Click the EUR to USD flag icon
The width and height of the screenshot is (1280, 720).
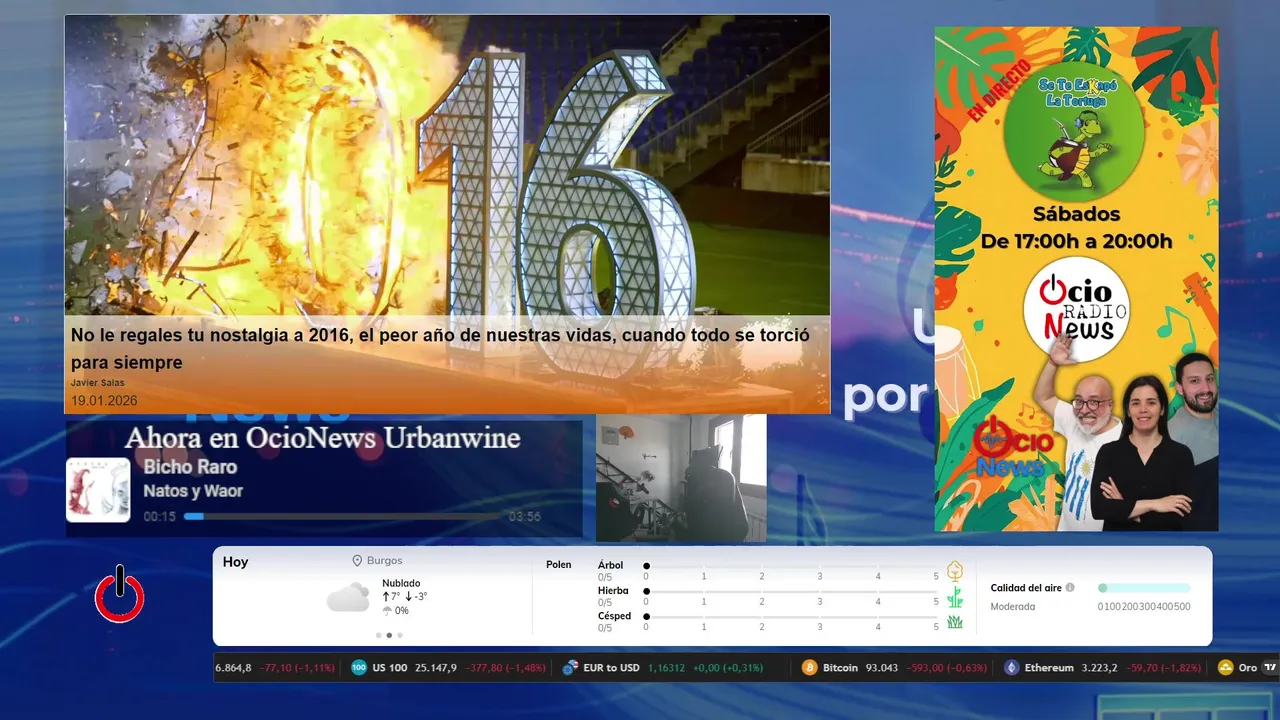tap(570, 668)
